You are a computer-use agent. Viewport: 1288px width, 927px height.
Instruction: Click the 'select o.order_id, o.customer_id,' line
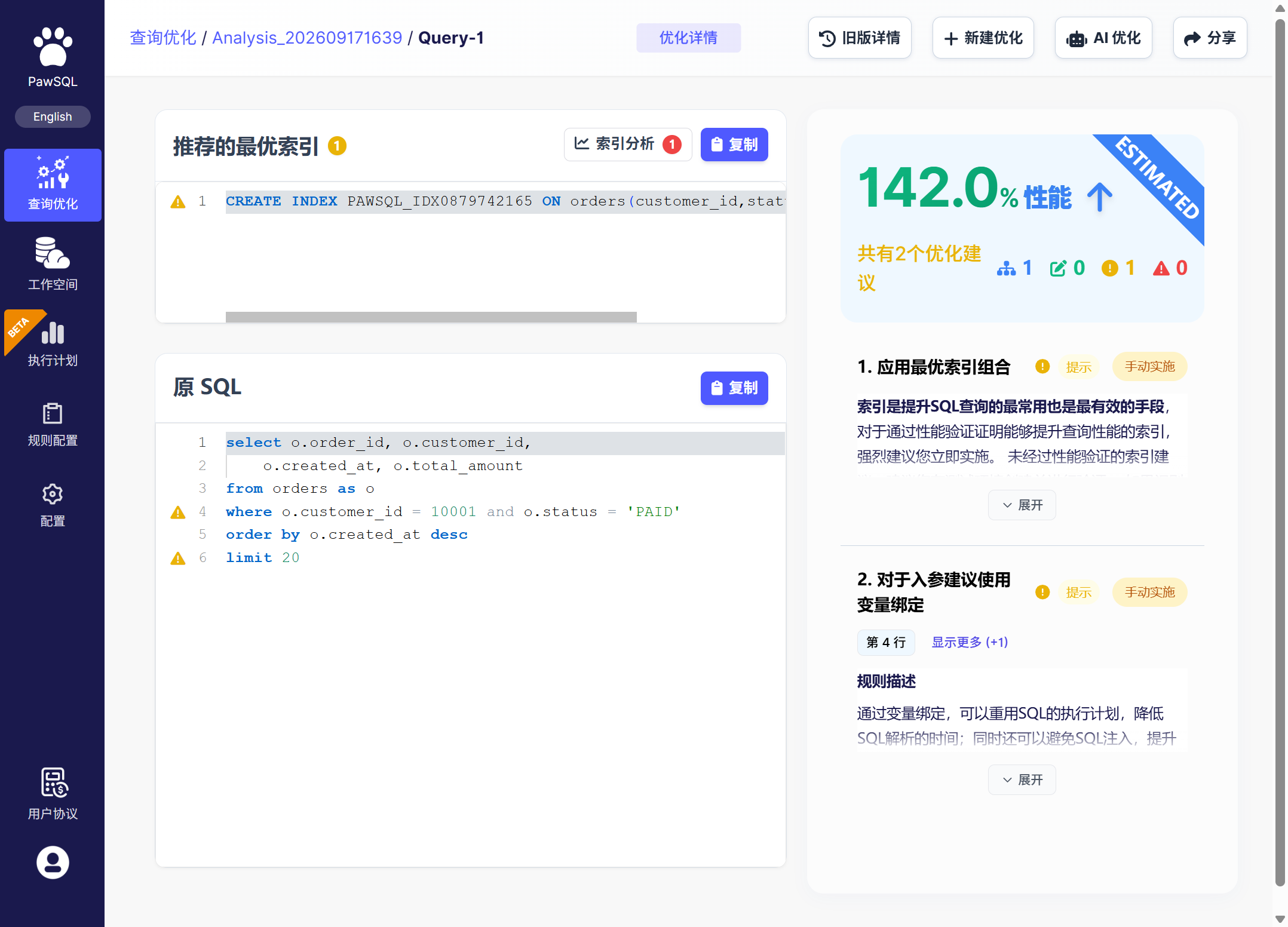pos(505,443)
